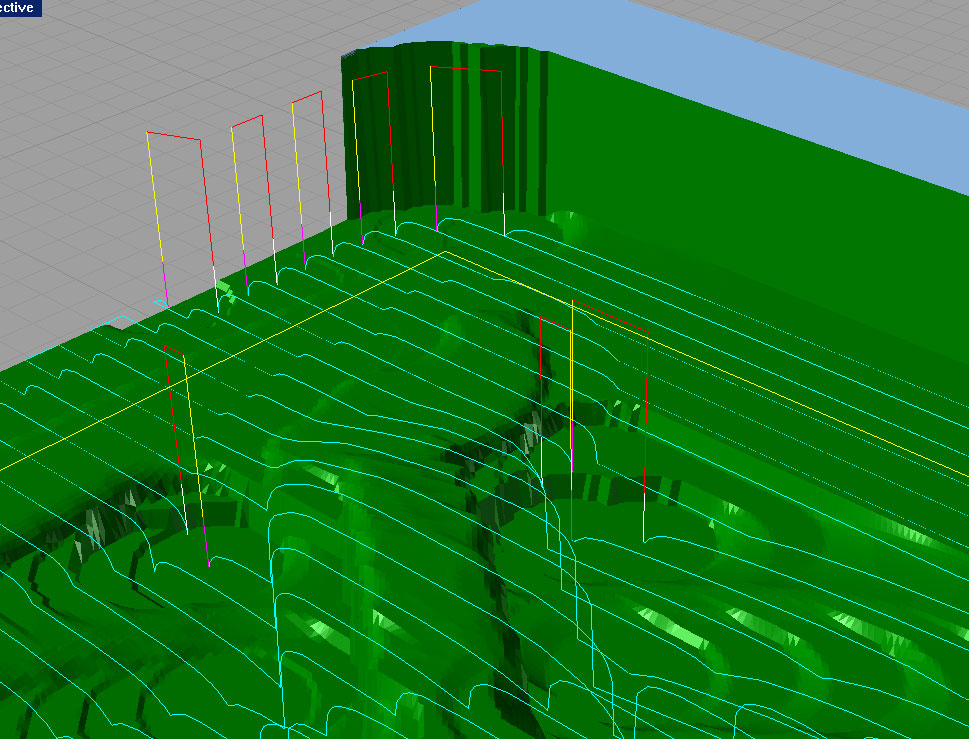Viewport: 969px width, 739px height.
Task: Select the leftmost red retract line at top
Action: tap(174, 135)
